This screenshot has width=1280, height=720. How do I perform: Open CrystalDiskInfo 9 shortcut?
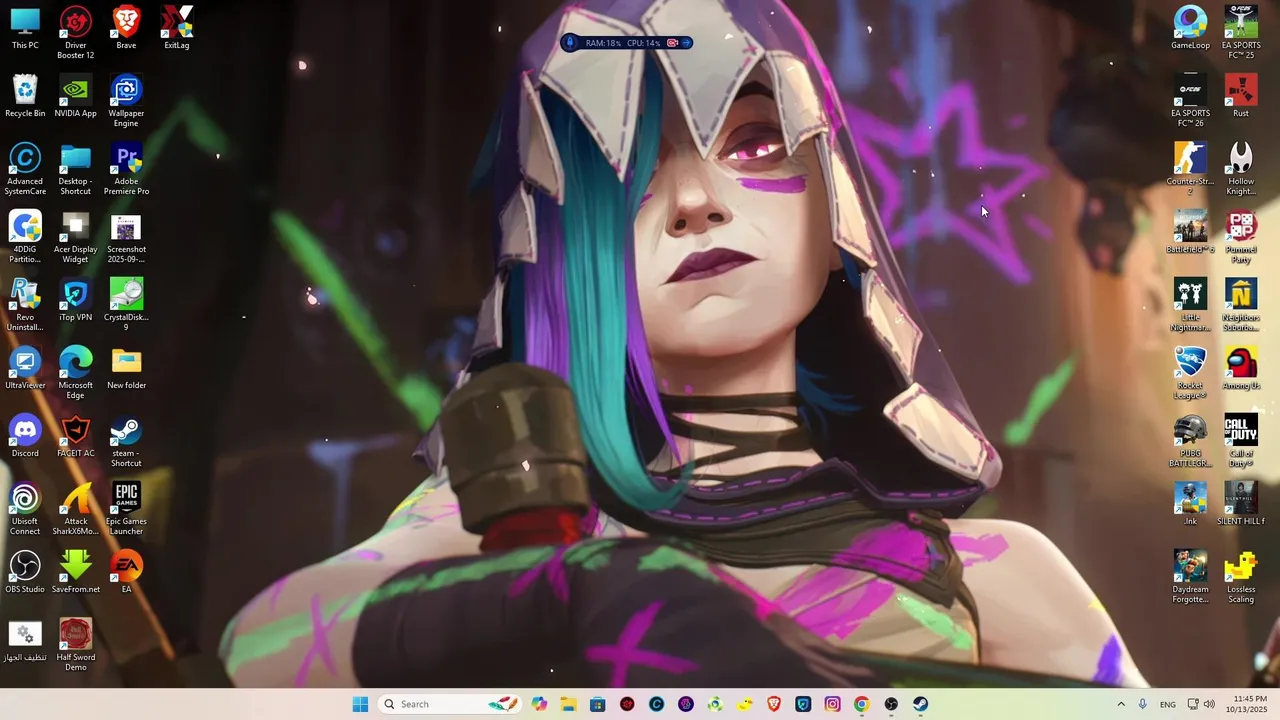pyautogui.click(x=126, y=305)
